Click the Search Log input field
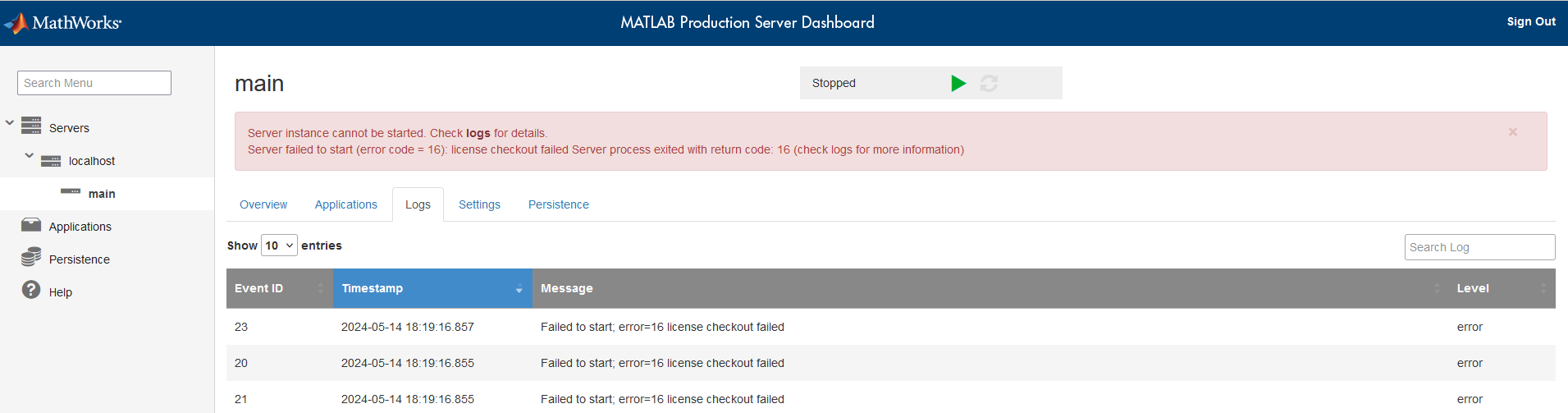This screenshot has width=1568, height=413. 1479,247
